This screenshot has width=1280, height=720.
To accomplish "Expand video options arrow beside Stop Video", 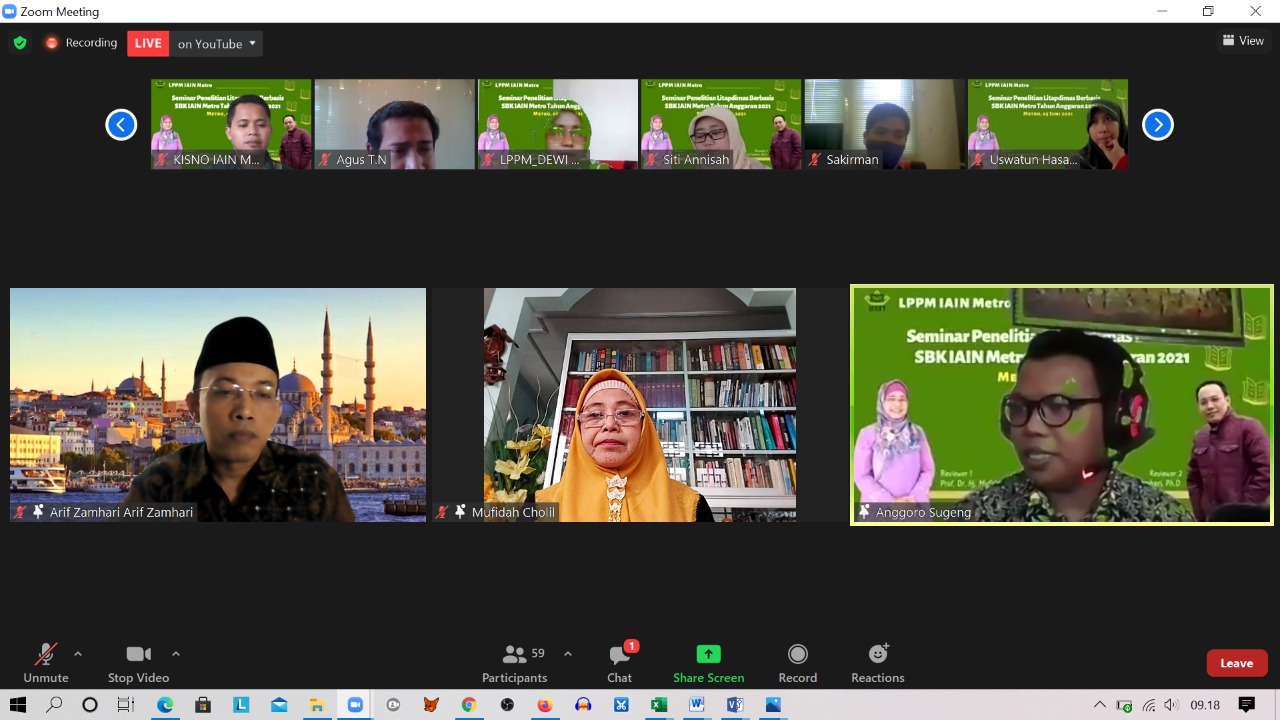I will [176, 654].
